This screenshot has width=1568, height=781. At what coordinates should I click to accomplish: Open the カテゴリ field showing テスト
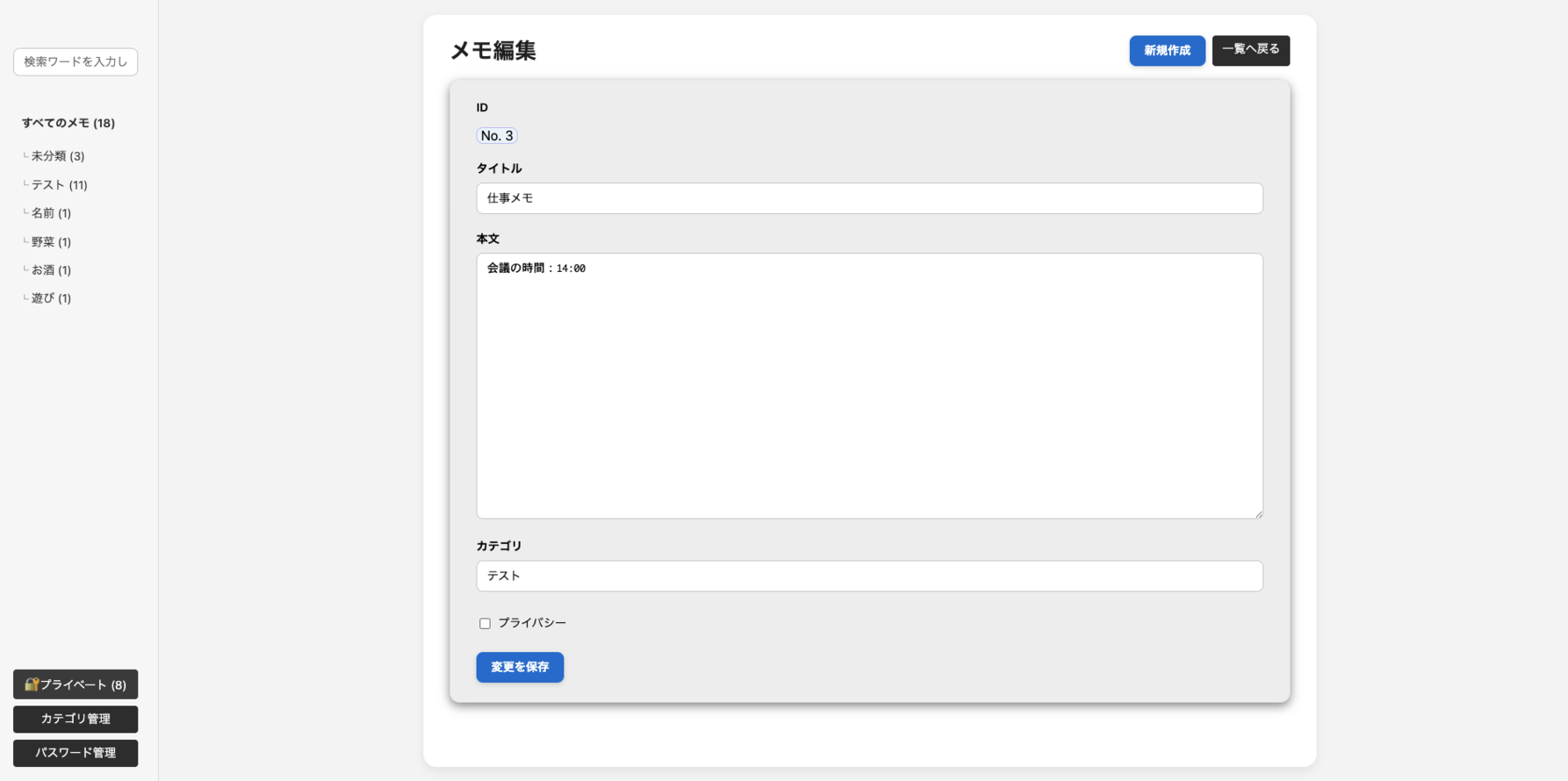(x=869, y=576)
